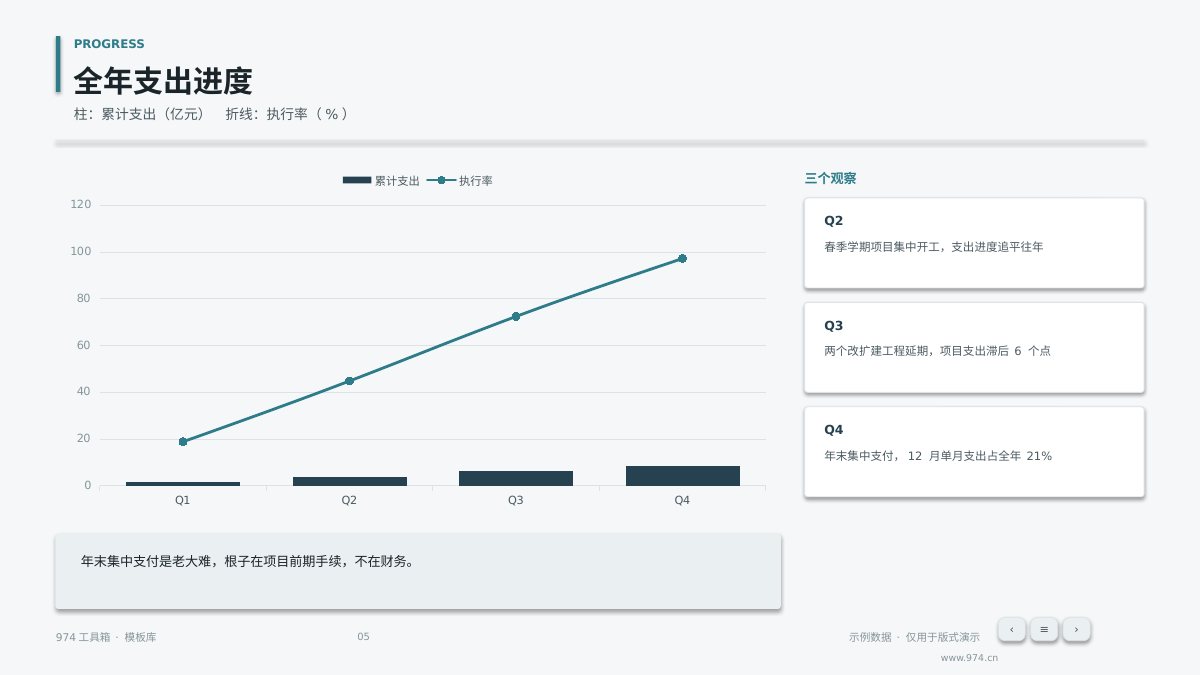Image resolution: width=1200 pixels, height=675 pixels.
Task: Click the y-axis label 120
Action: (81, 205)
